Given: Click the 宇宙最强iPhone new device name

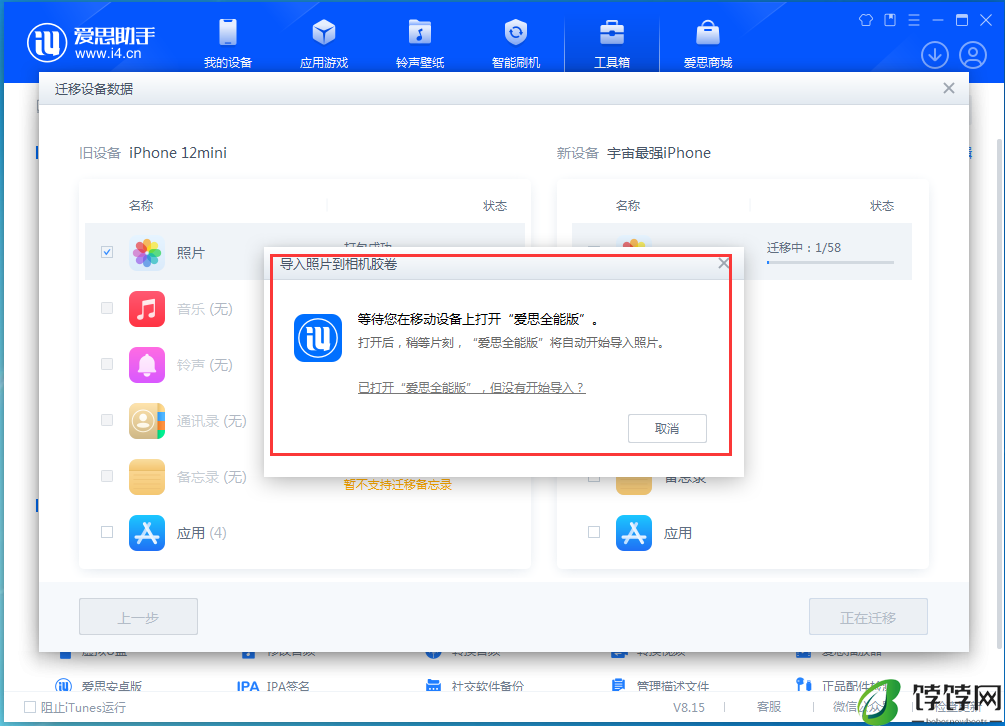Looking at the screenshot, I should coord(659,153).
